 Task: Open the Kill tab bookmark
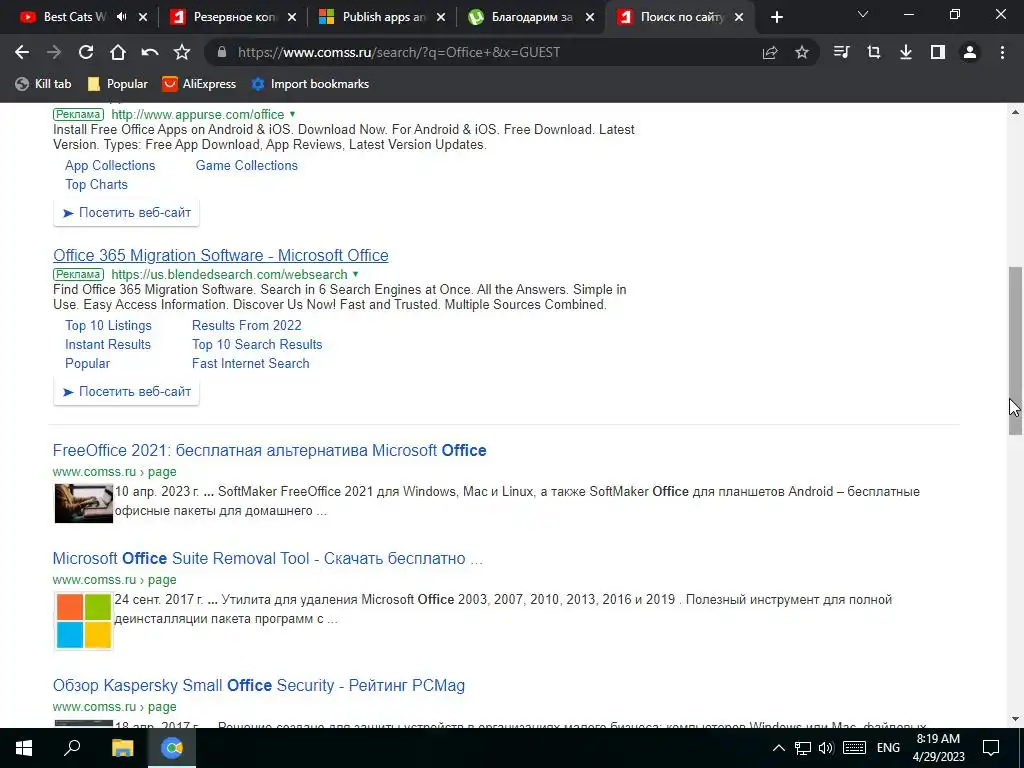[43, 84]
